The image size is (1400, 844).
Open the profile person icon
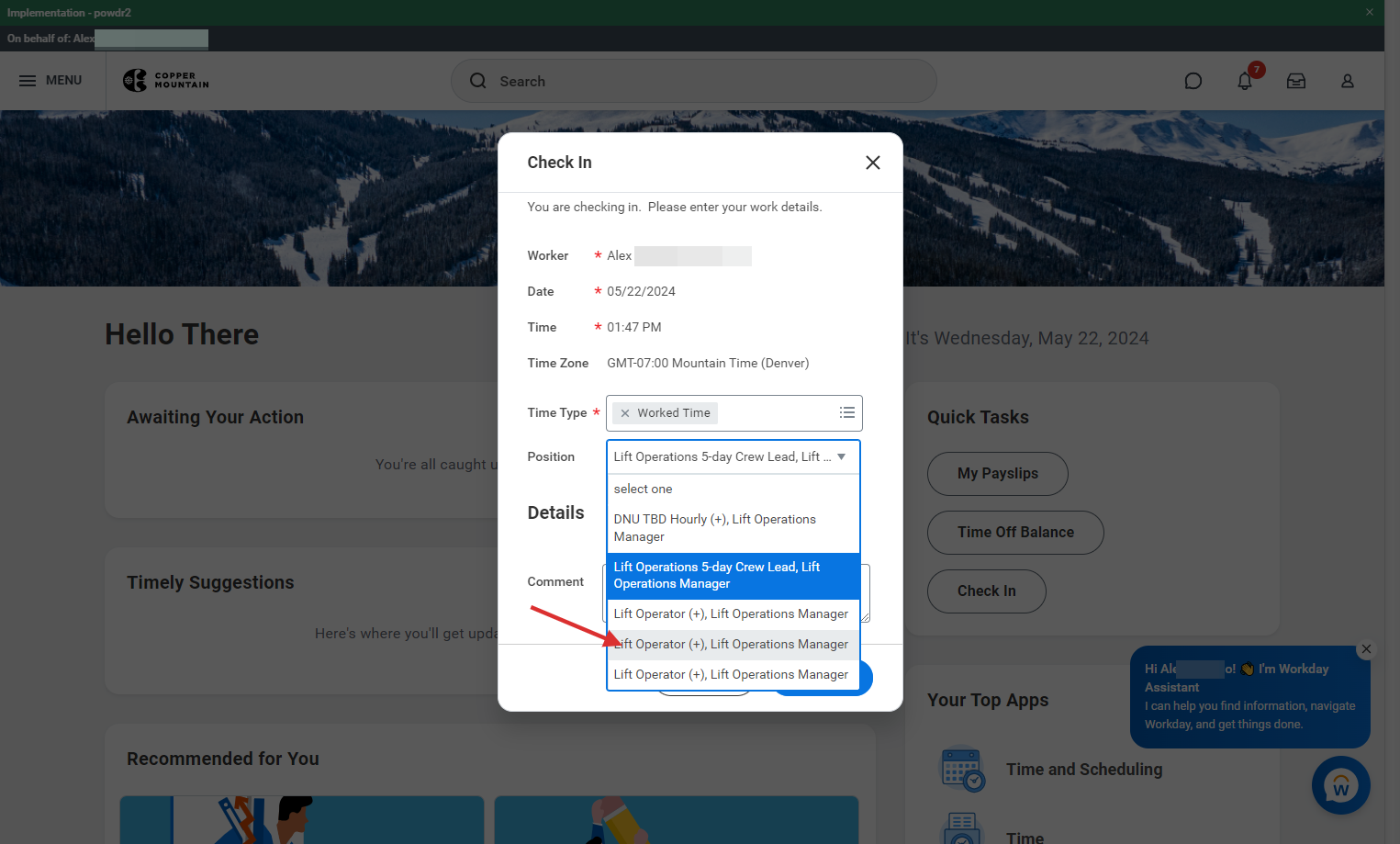pyautogui.click(x=1348, y=81)
